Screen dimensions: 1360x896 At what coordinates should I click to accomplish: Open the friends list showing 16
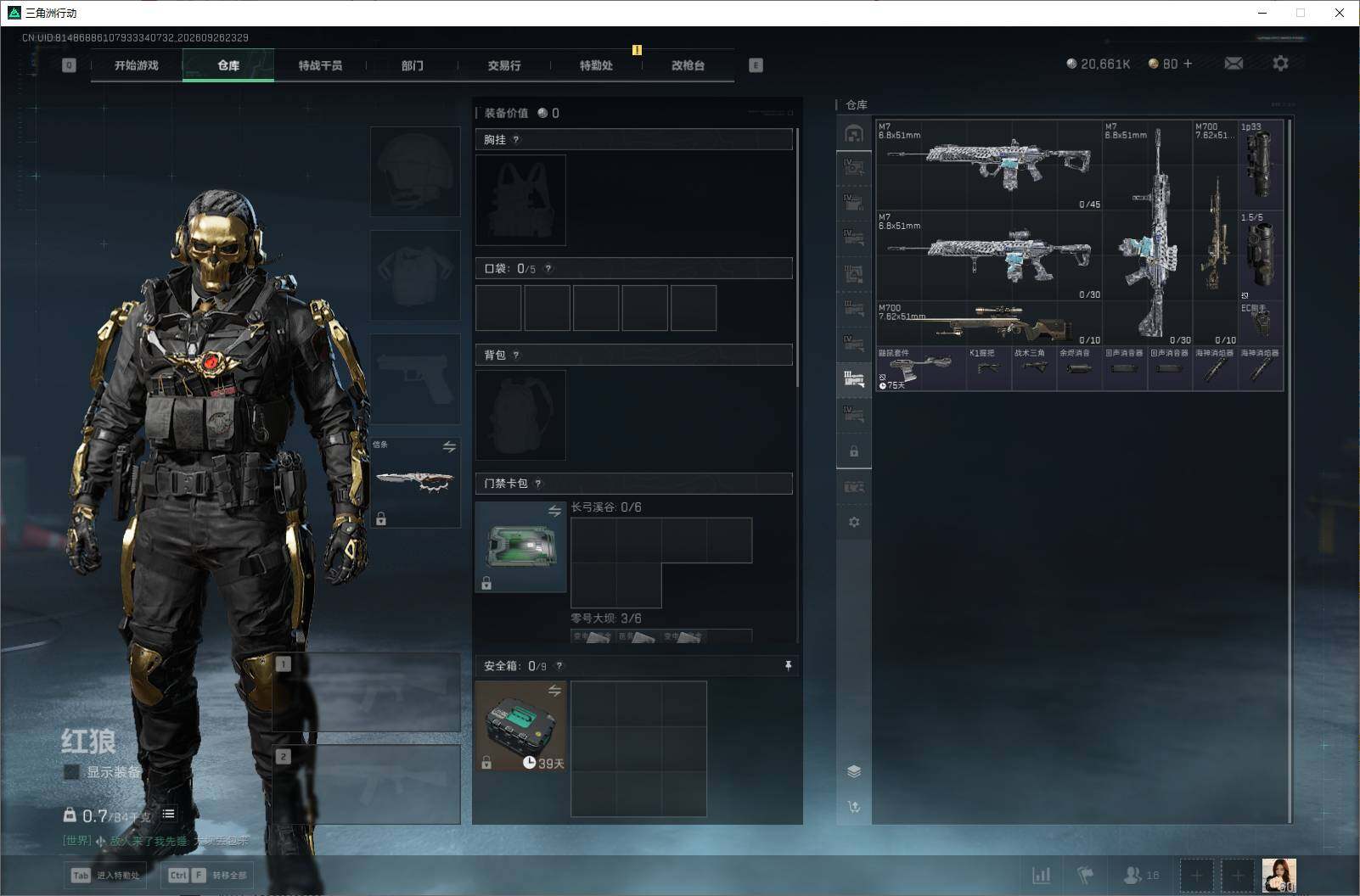coord(1141,875)
